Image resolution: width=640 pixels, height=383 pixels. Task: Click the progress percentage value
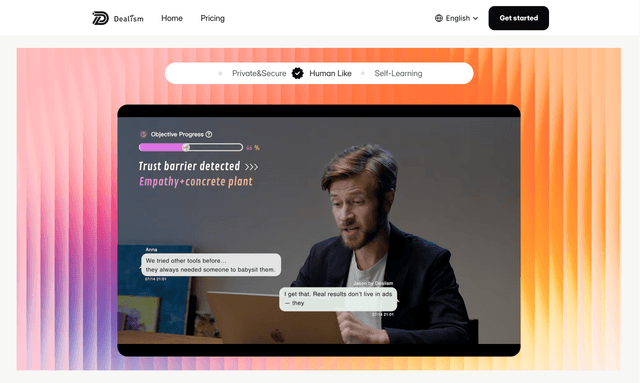(253, 148)
